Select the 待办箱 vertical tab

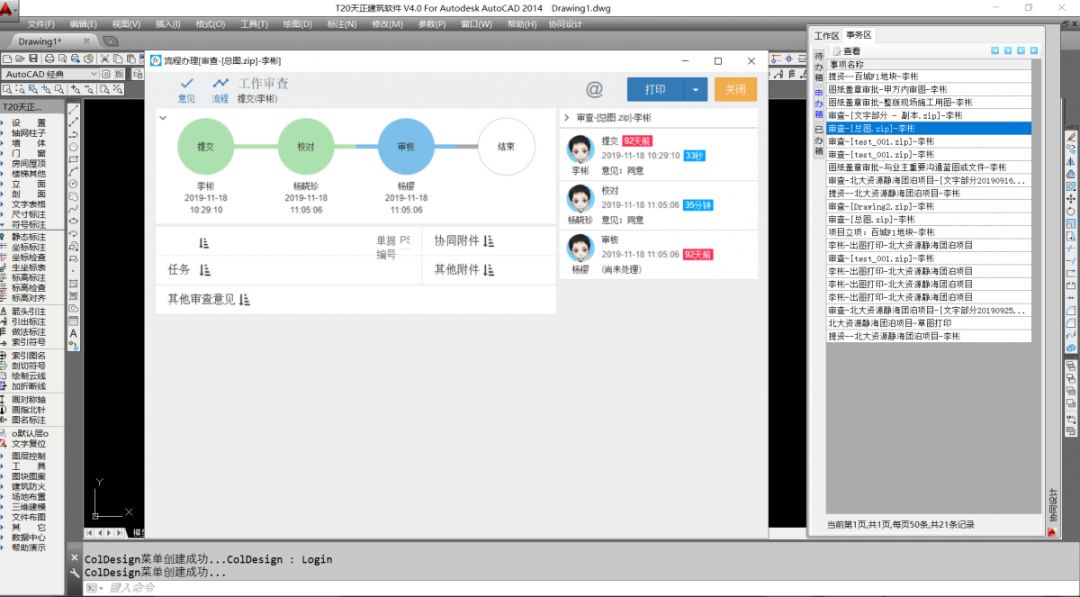coord(819,65)
